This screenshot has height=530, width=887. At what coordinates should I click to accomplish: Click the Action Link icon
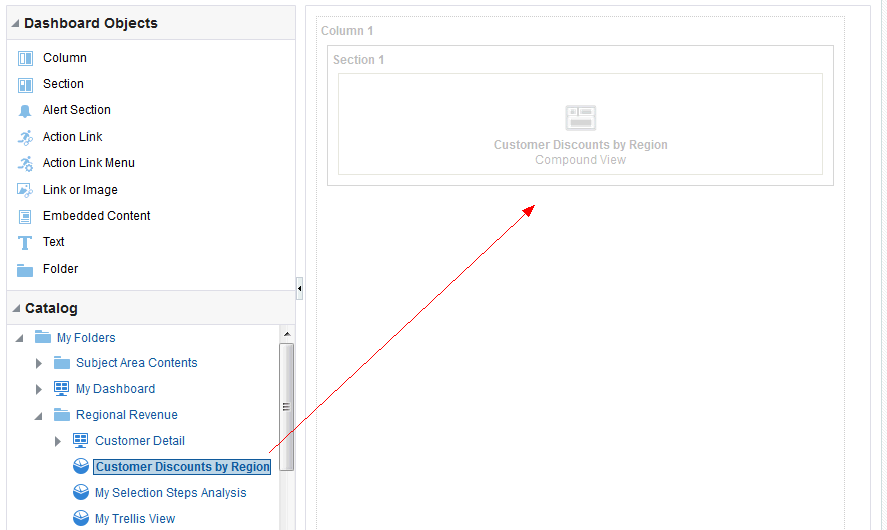(x=25, y=137)
